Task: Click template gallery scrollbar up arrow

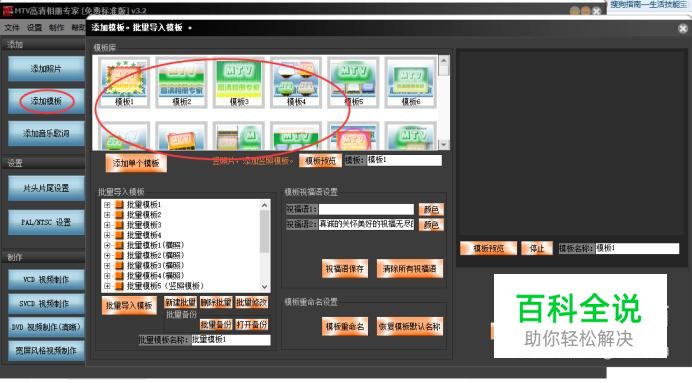Action: click(x=444, y=61)
